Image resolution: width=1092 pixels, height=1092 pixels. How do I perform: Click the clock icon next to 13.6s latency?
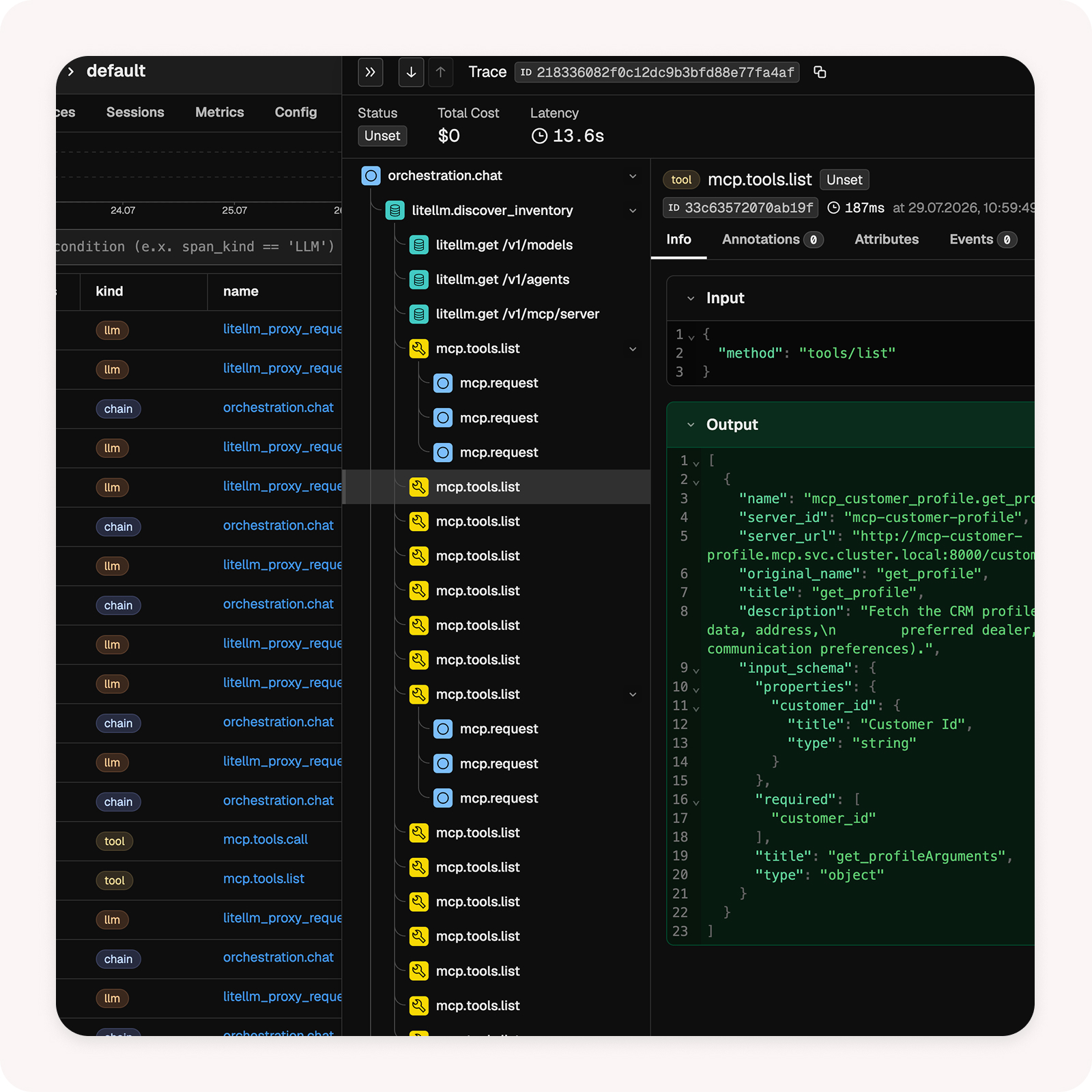[x=539, y=136]
